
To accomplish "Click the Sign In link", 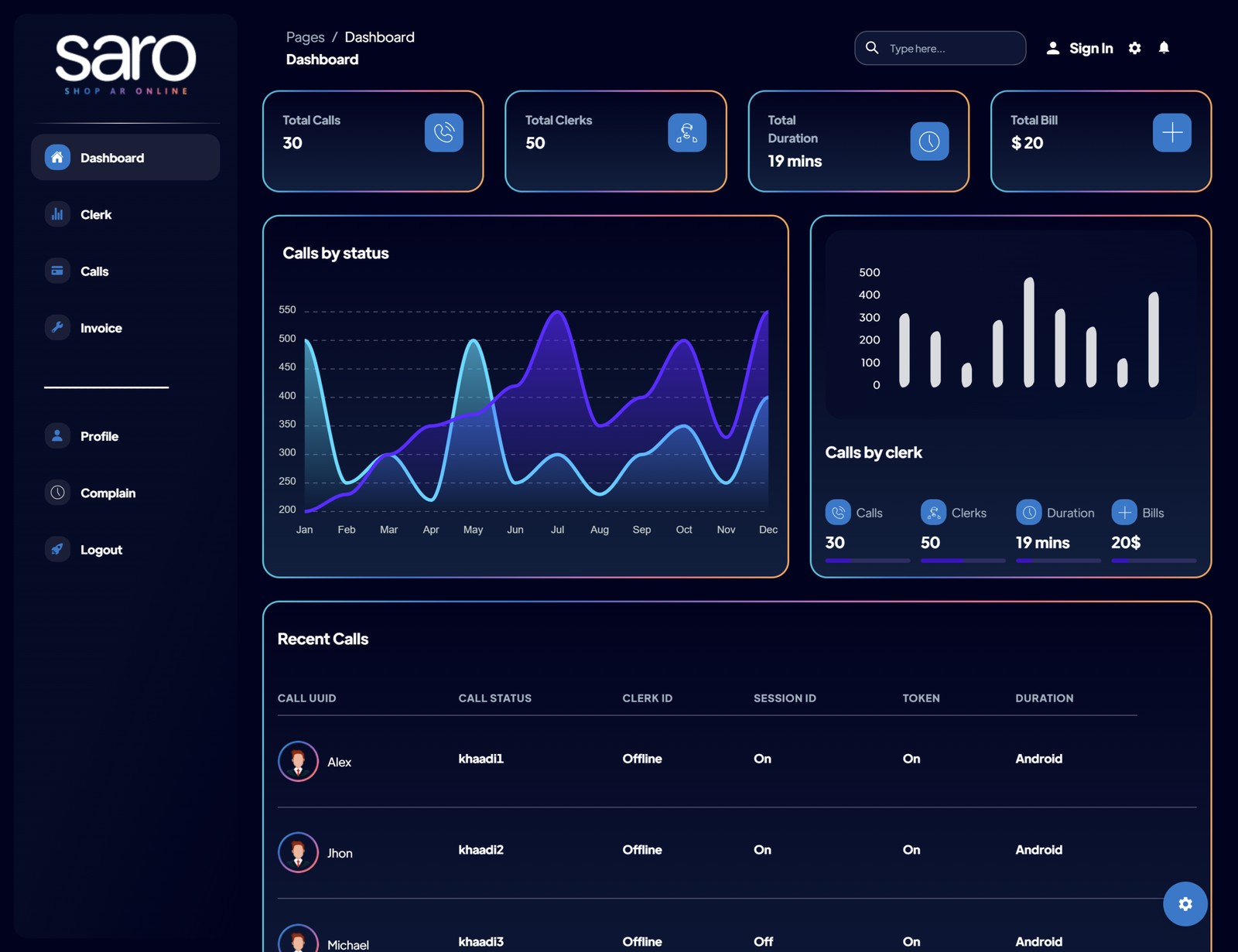I will click(x=1090, y=48).
